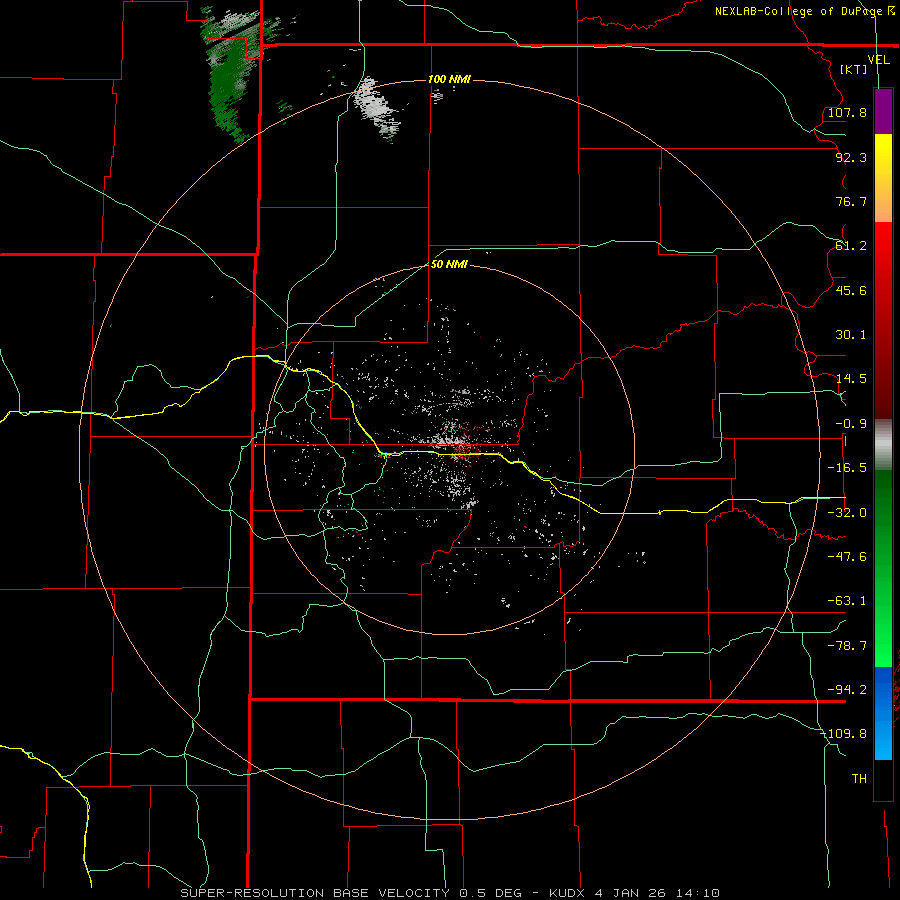Click the -16.5 legend value
This screenshot has height=900, width=900.
[847, 468]
